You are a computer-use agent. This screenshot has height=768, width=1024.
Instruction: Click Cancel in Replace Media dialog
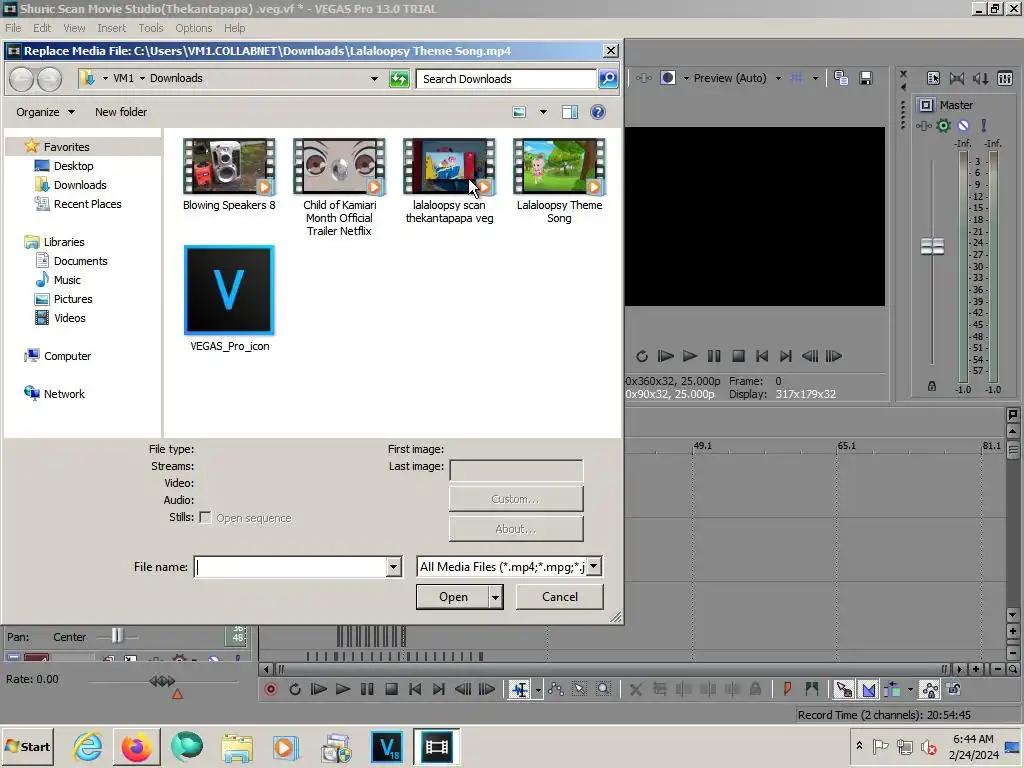[x=560, y=597]
